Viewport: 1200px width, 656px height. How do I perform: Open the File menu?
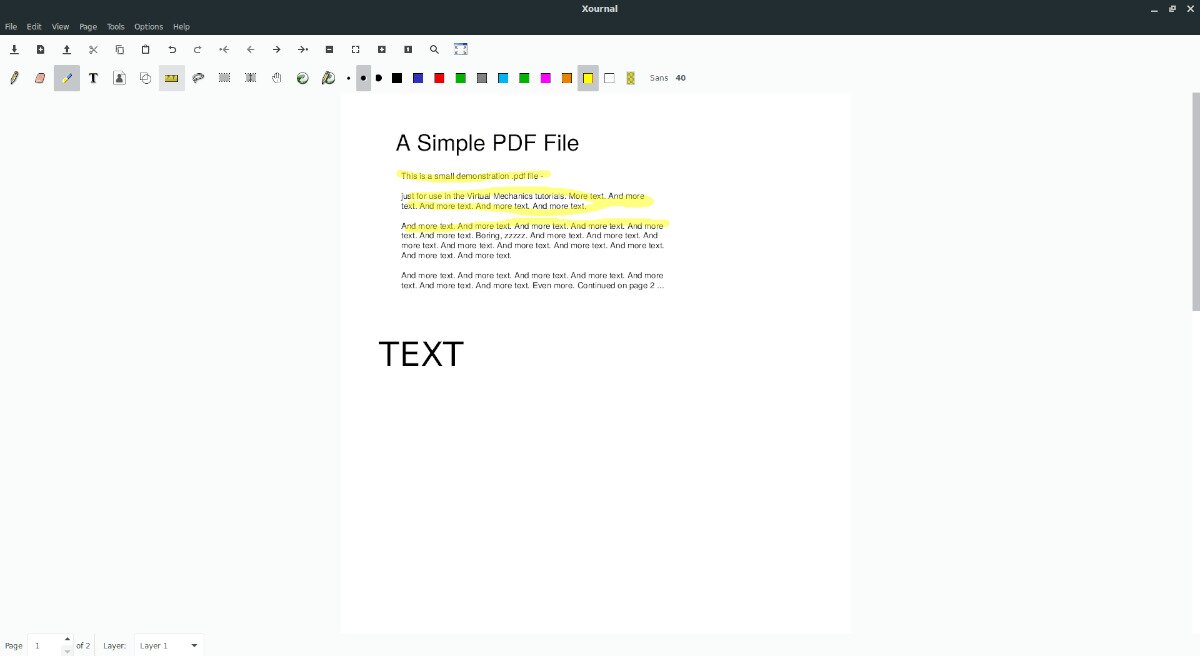pyautogui.click(x=11, y=26)
